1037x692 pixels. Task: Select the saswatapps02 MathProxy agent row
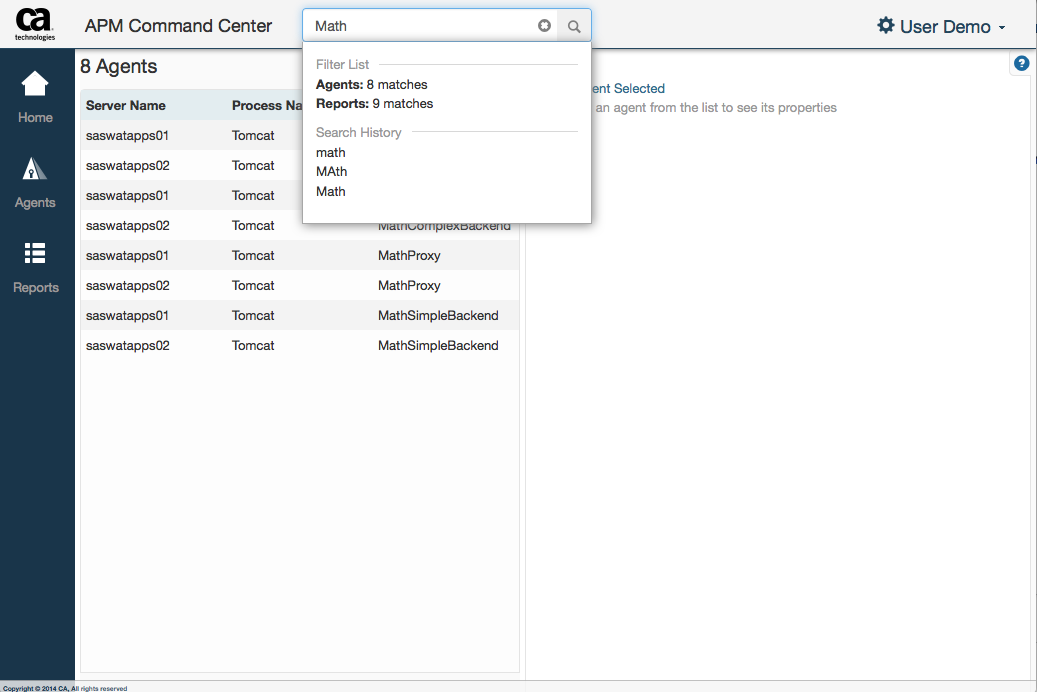(300, 285)
